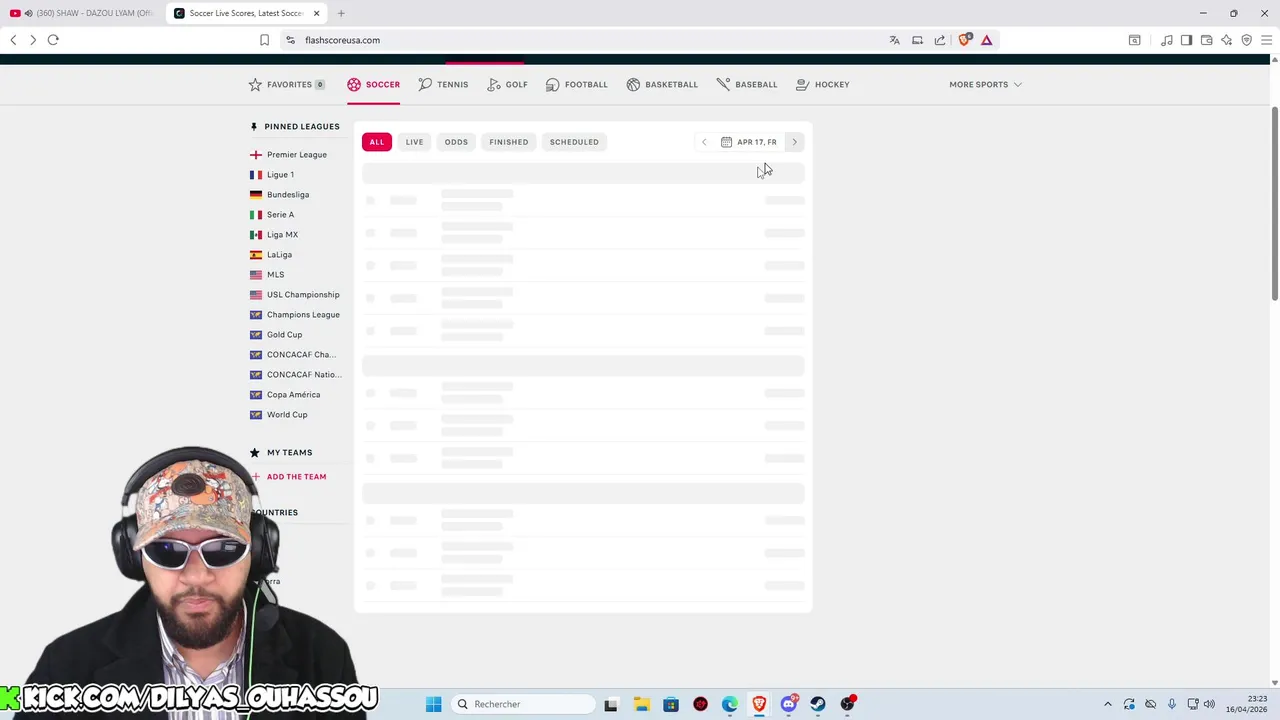This screenshot has height=720, width=1280.
Task: Open Microsoft Edge from taskbar
Action: coord(730,704)
